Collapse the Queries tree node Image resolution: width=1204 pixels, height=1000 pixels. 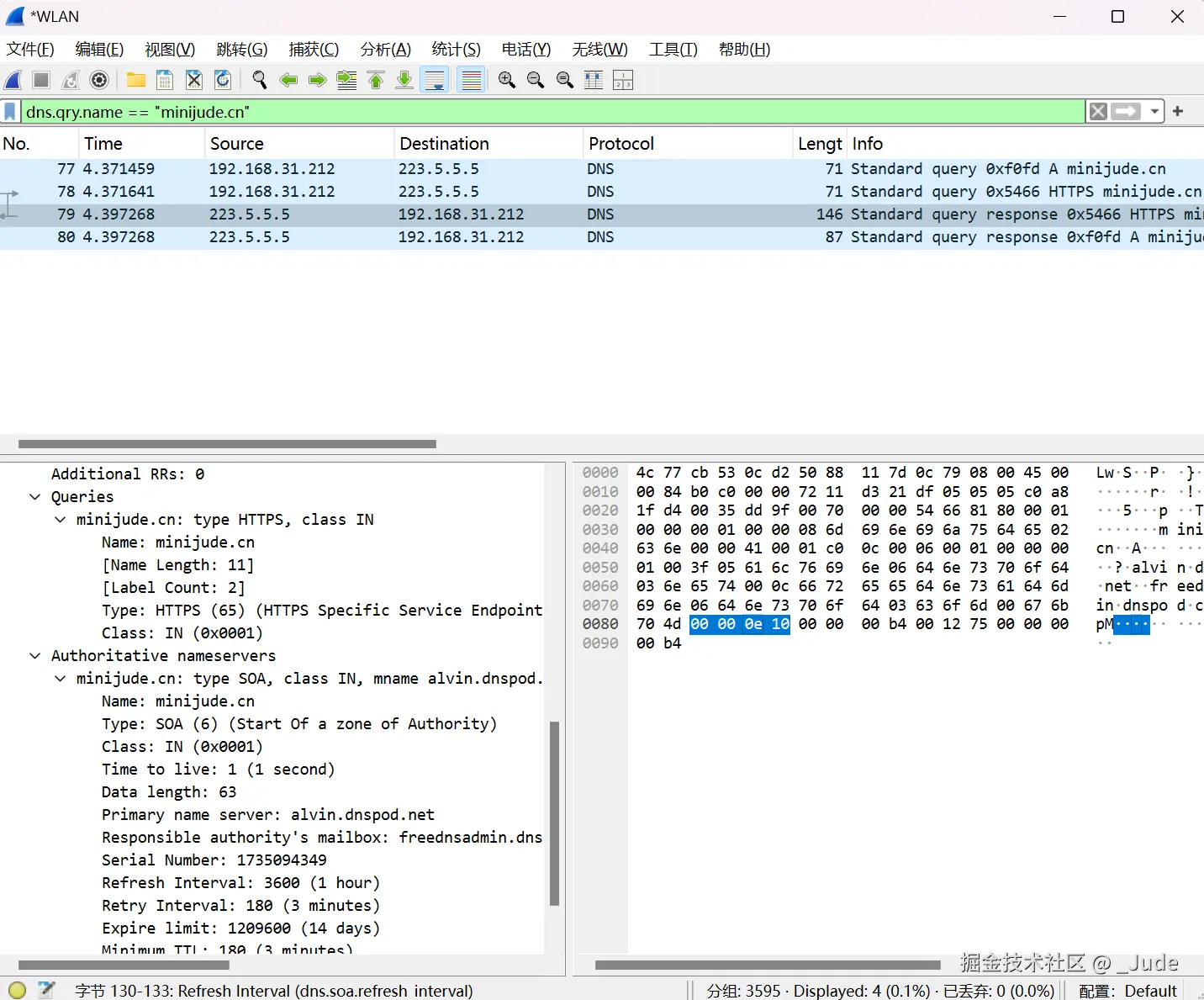[x=34, y=496]
